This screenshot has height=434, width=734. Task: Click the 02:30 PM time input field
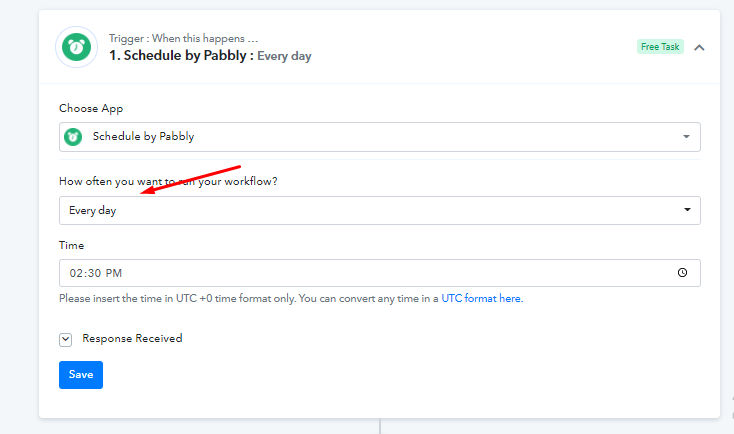(380, 273)
